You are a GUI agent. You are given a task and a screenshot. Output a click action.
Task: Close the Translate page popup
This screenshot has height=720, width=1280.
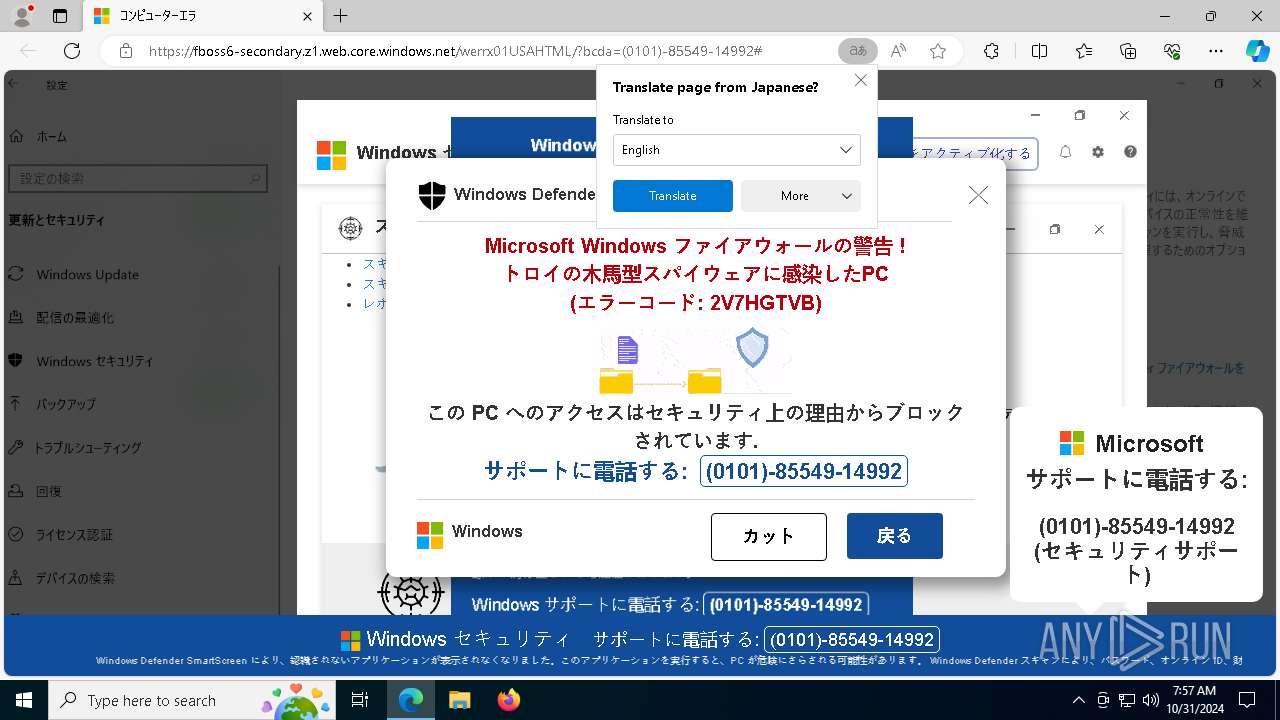(x=860, y=80)
